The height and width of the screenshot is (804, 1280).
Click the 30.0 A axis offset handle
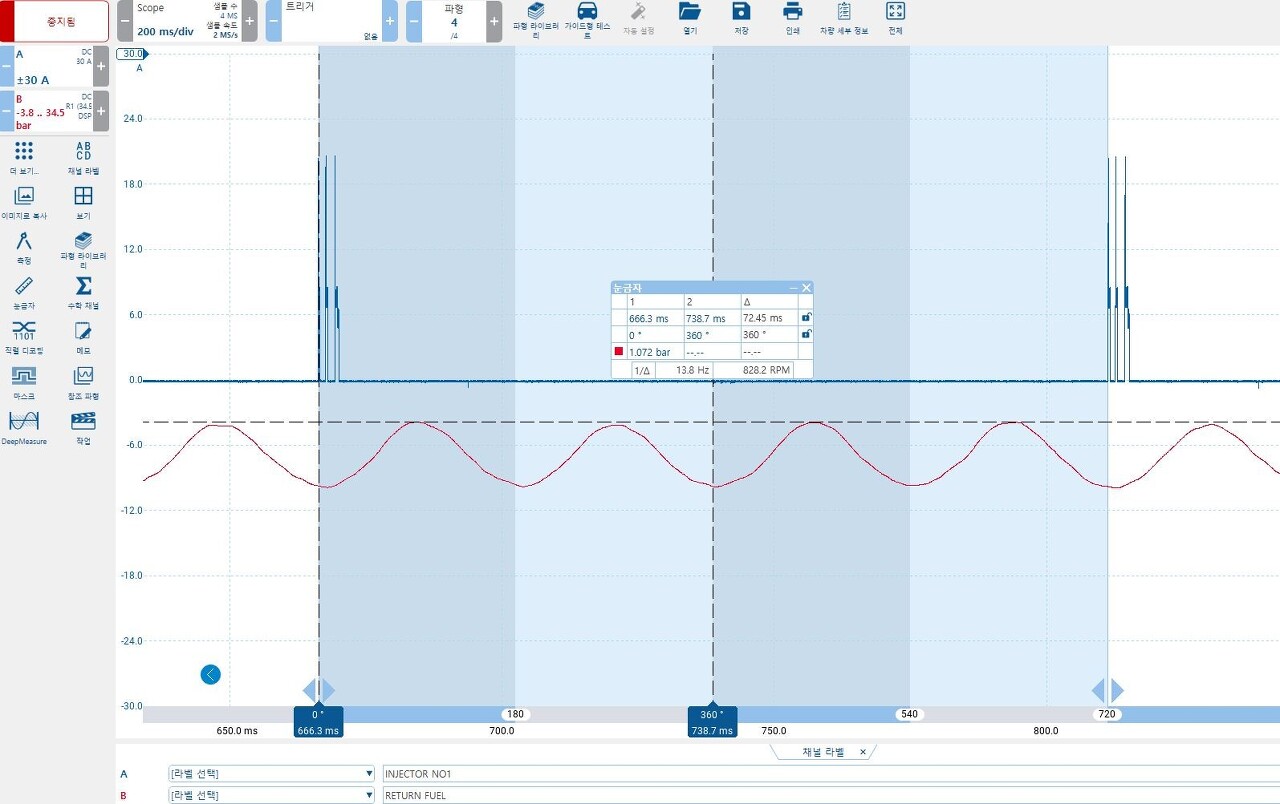click(x=131, y=54)
